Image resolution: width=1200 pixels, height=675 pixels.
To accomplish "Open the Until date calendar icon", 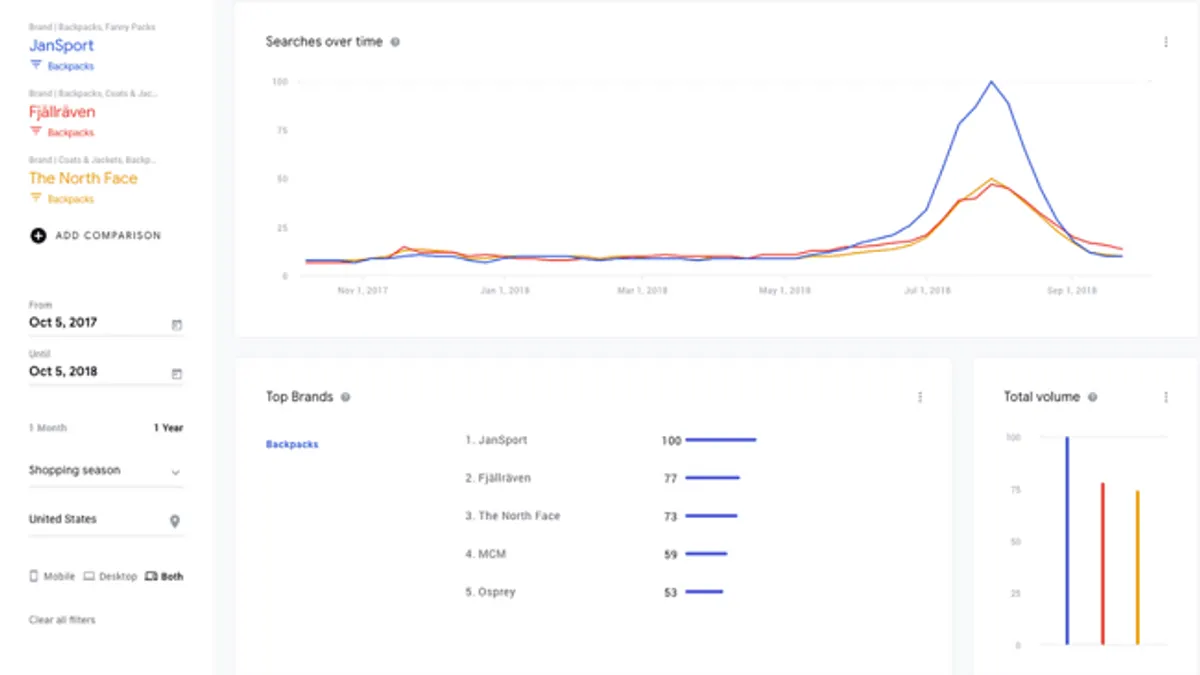I will pos(177,374).
